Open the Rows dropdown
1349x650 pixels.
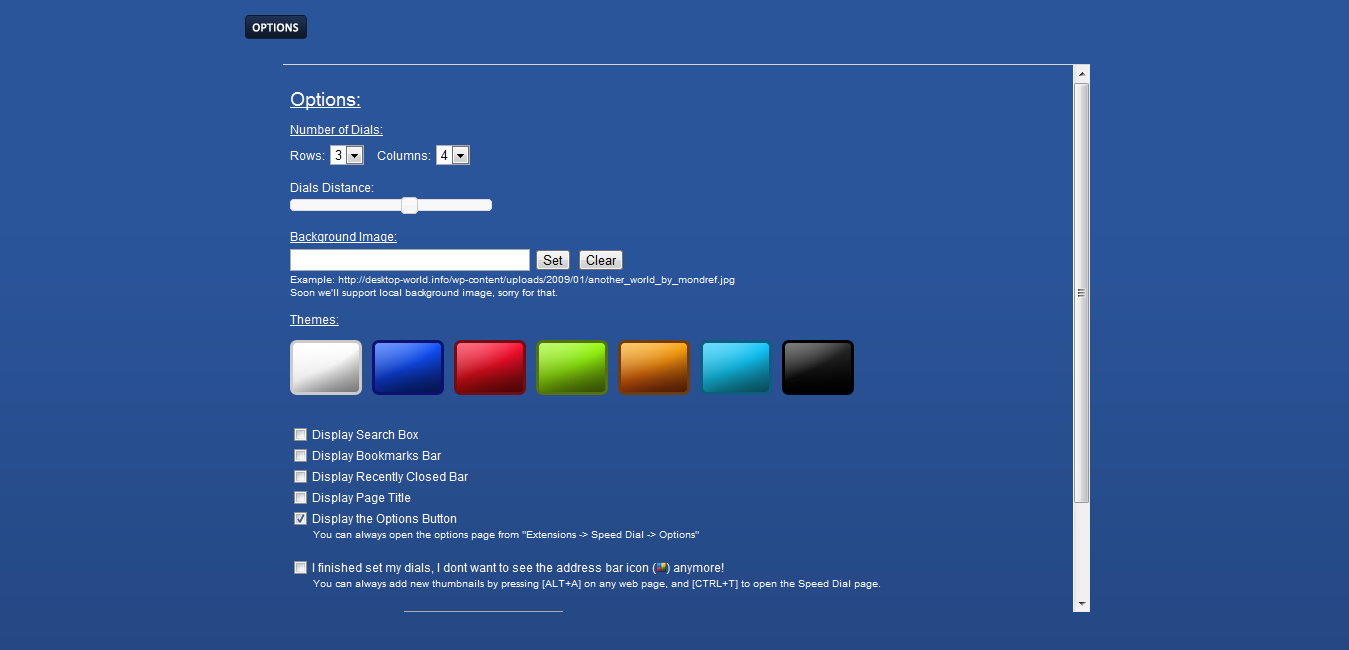click(346, 156)
